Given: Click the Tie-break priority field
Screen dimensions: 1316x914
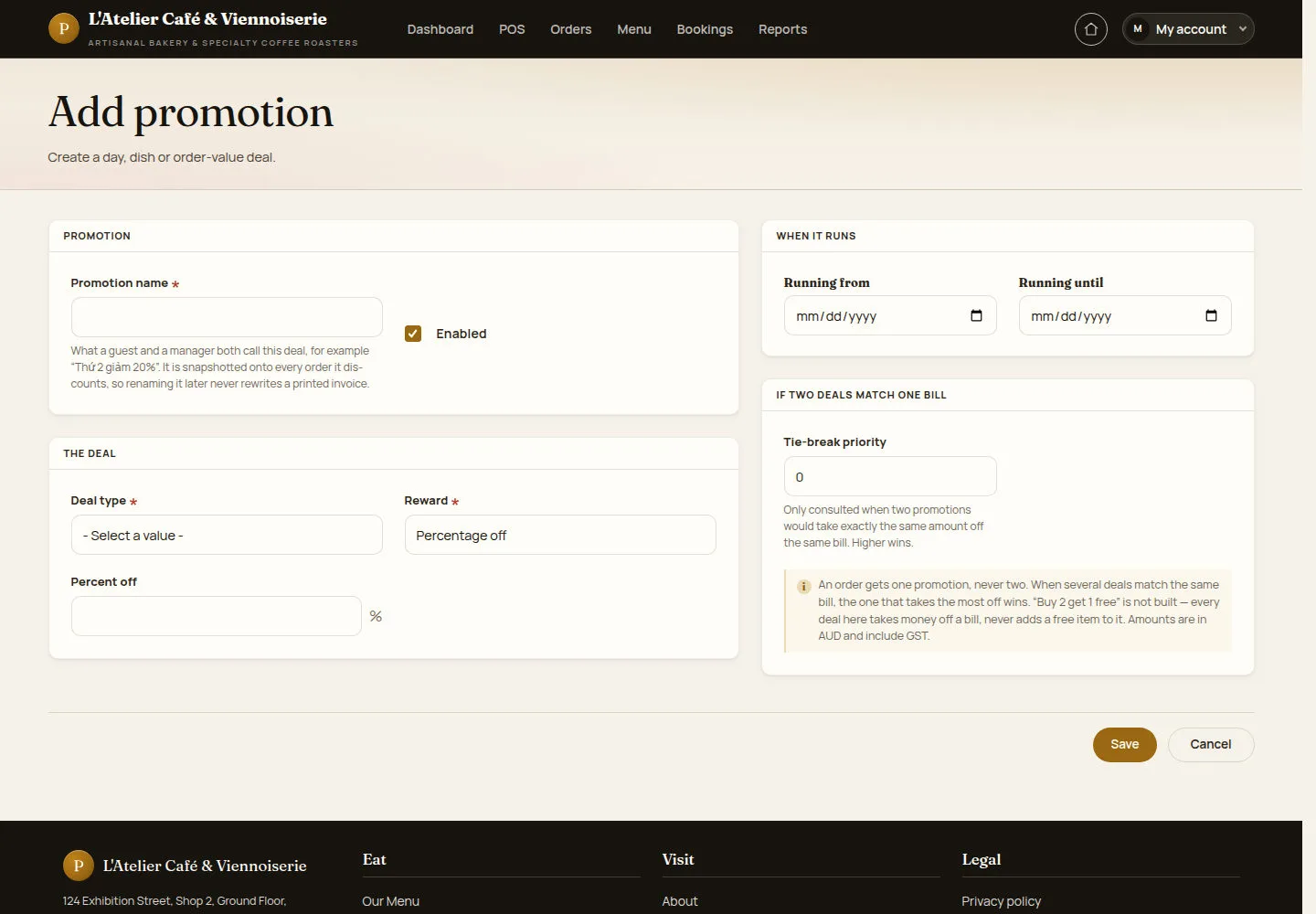Looking at the screenshot, I should point(890,476).
